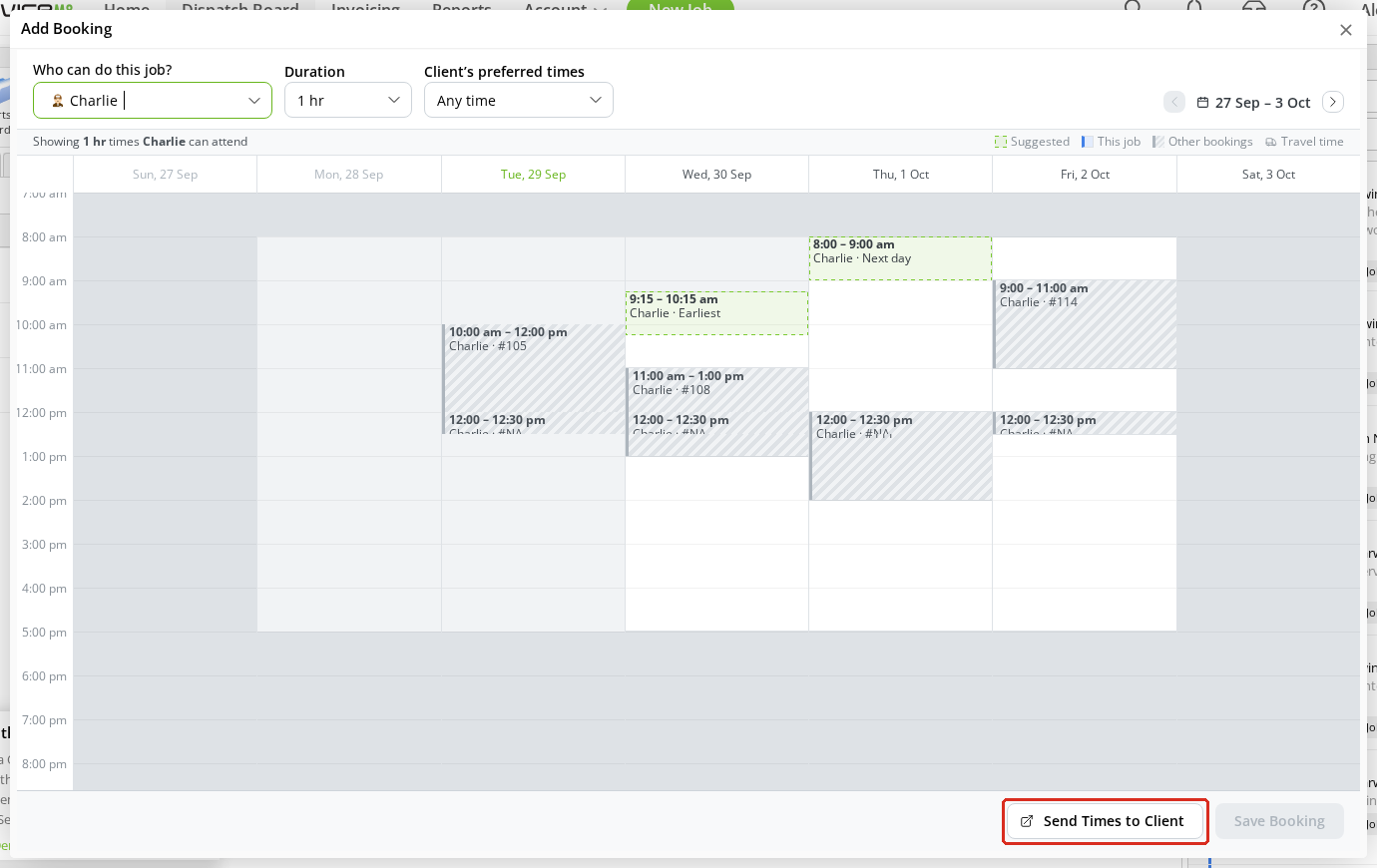Screen dimensions: 1377x868
Task: Click the 'Showing 1 hr times Charlie can attend' text
Action: click(x=140, y=142)
